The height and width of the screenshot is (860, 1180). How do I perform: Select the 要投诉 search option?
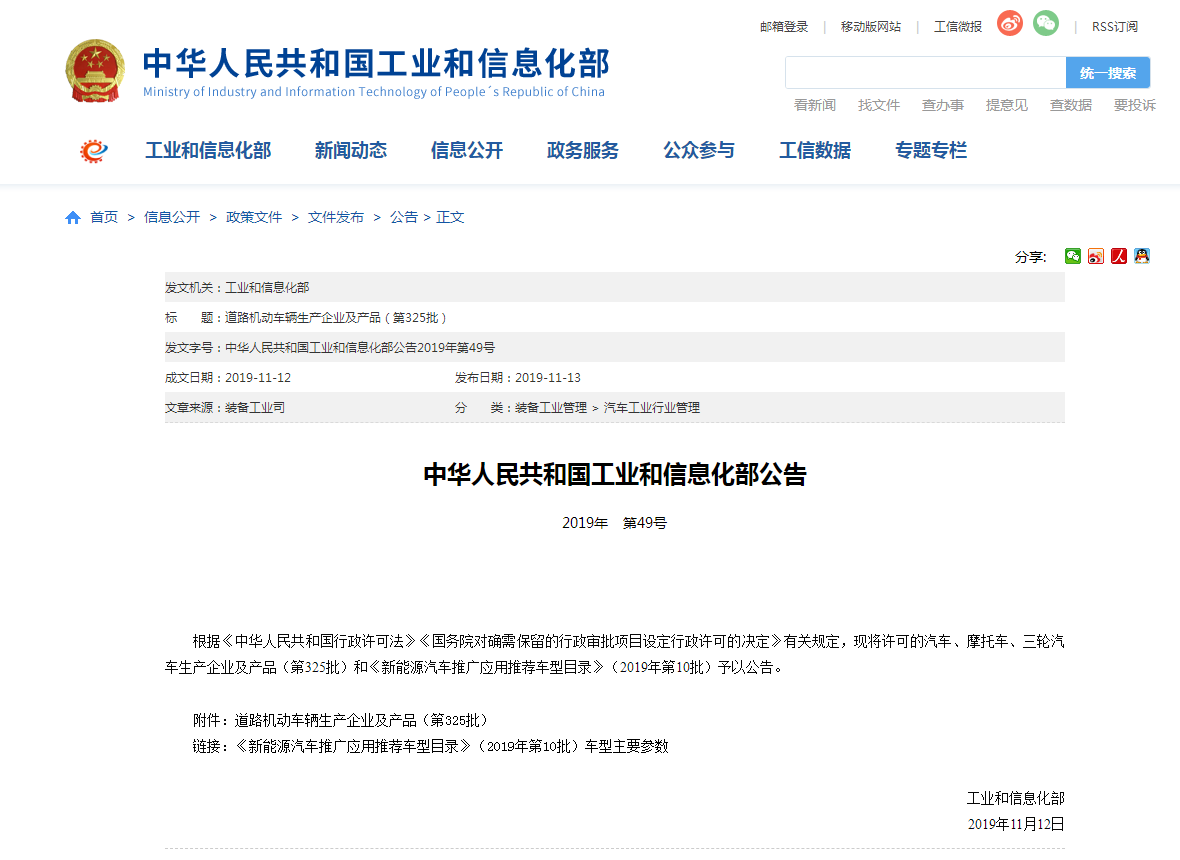[1134, 105]
